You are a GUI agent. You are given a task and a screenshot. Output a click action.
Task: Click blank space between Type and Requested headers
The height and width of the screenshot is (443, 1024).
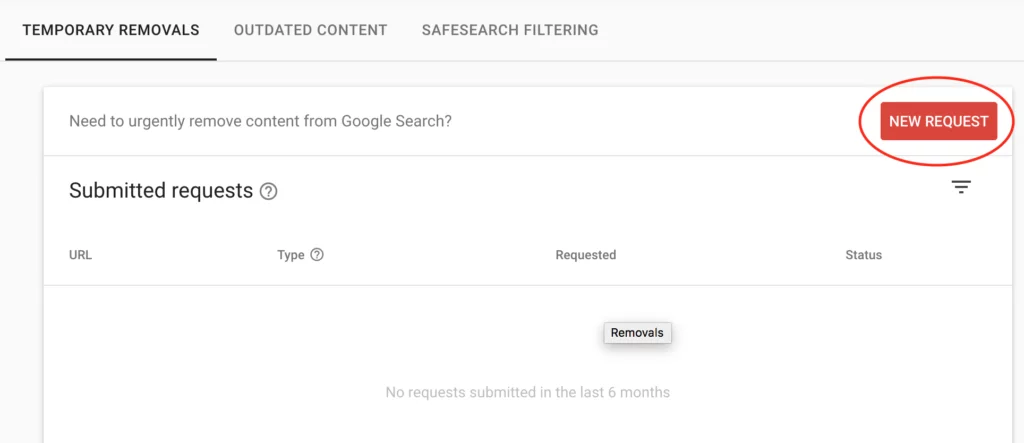point(440,255)
